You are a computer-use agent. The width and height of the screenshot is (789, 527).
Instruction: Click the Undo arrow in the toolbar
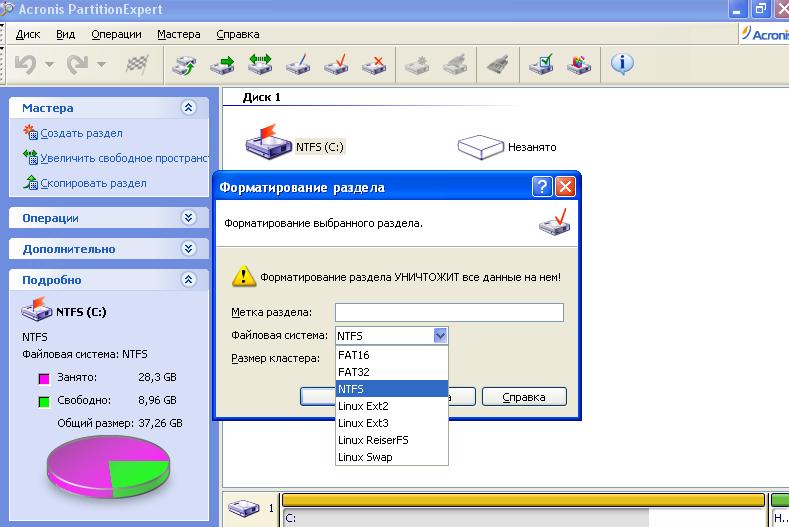(x=25, y=64)
